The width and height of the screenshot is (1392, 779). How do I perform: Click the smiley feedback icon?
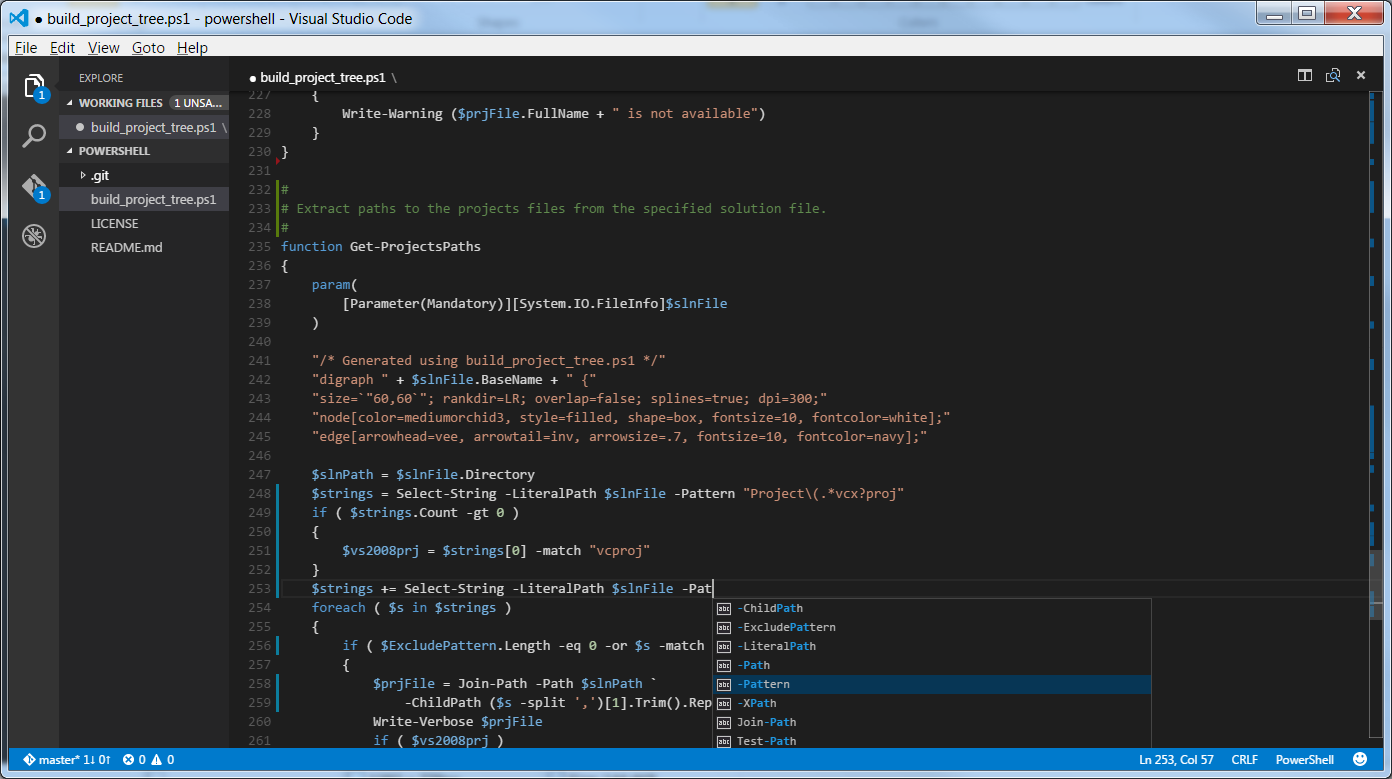[1360, 759]
